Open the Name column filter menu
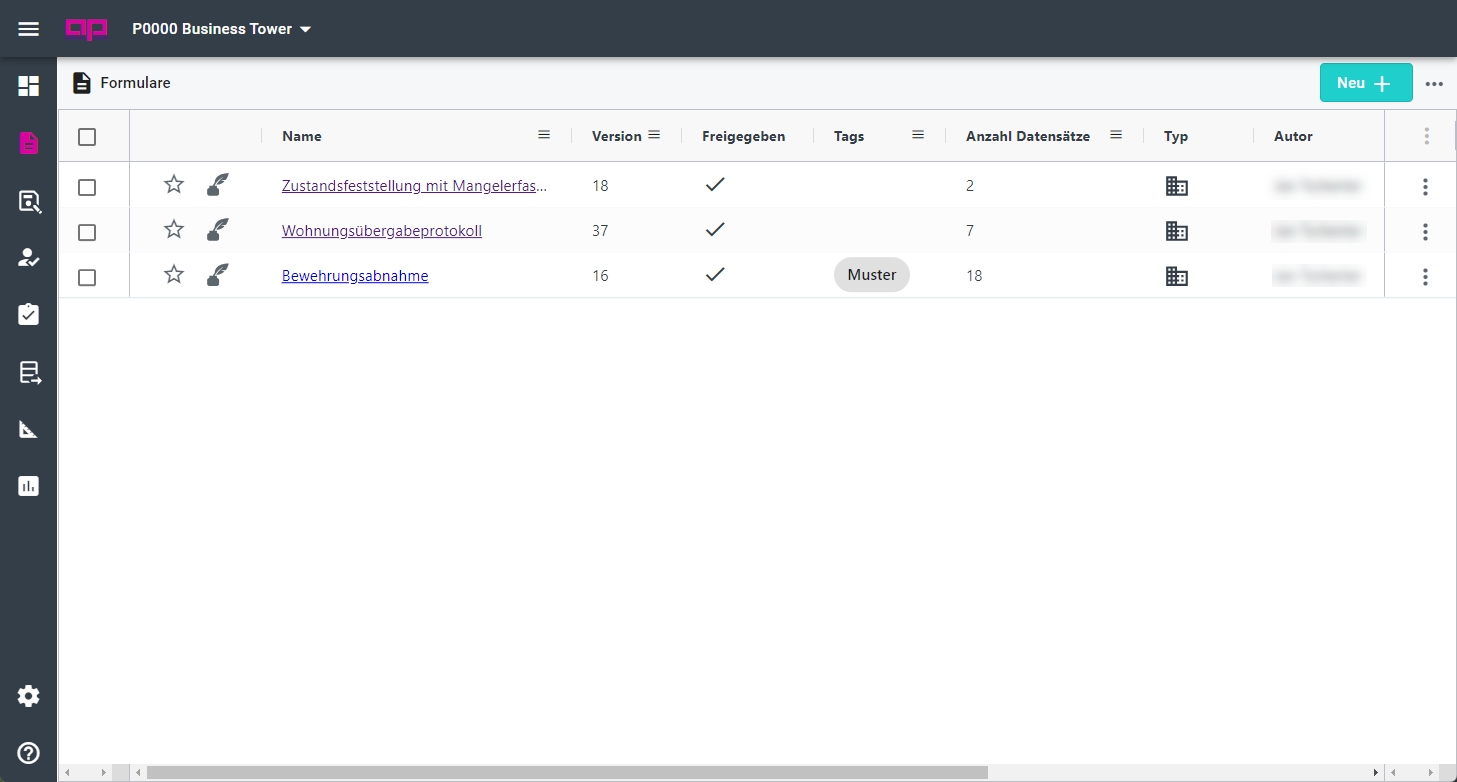Image resolution: width=1457 pixels, height=782 pixels. tap(544, 135)
